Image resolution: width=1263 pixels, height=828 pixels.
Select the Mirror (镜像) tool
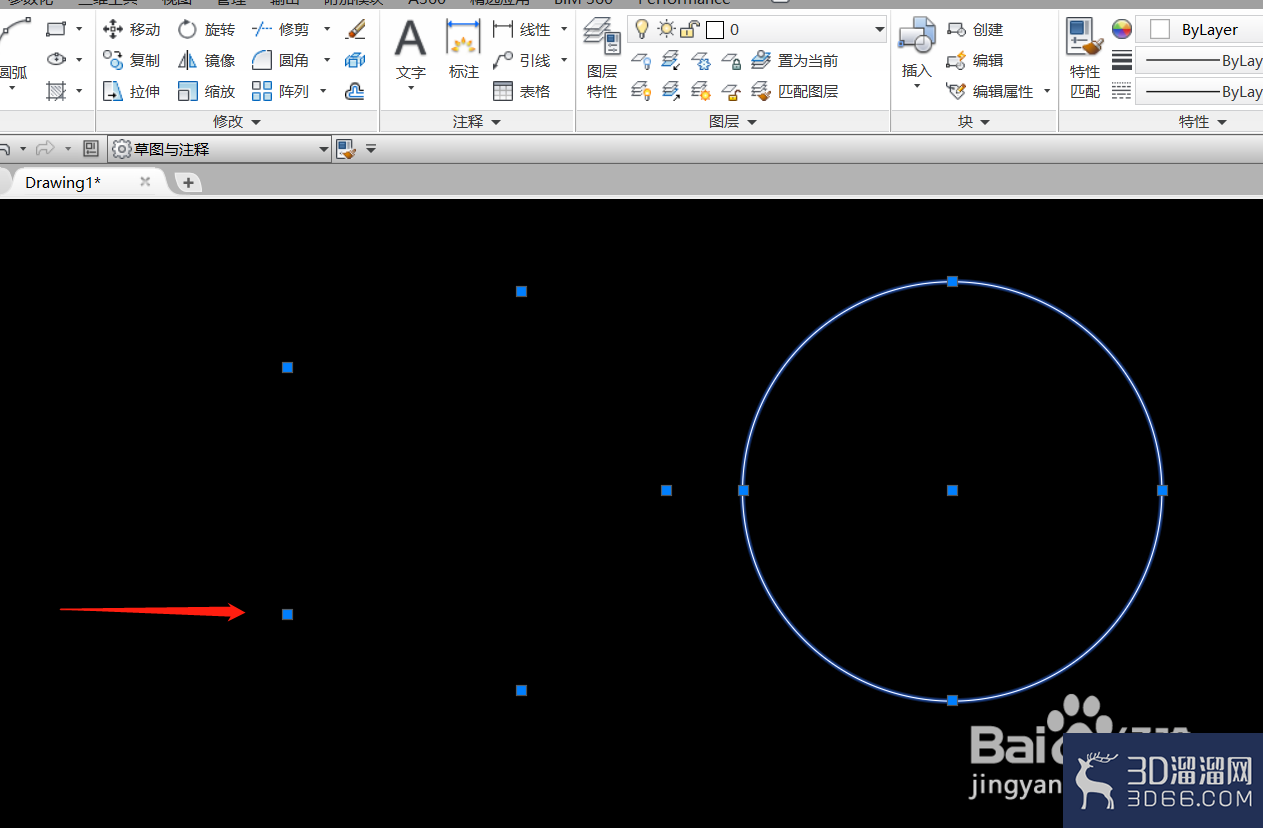tap(206, 61)
